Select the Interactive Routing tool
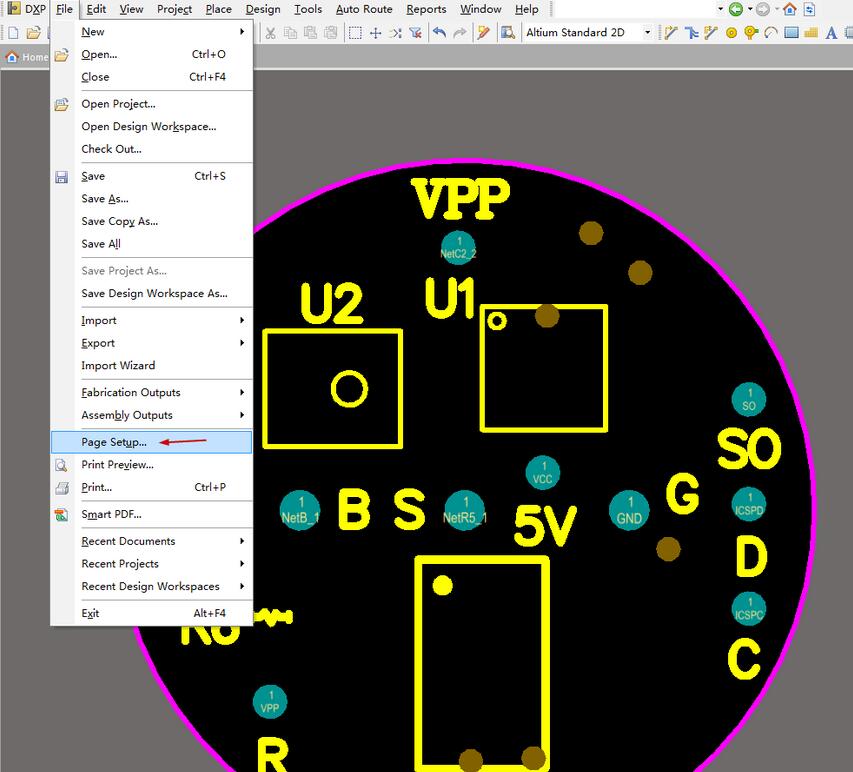853x772 pixels. 671,33
